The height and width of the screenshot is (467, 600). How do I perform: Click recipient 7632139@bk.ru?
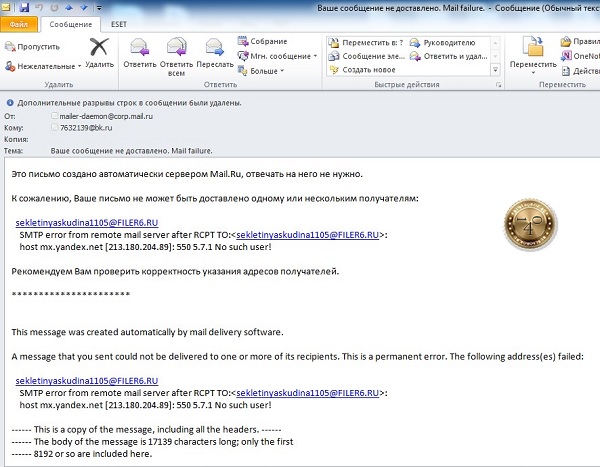(86, 127)
